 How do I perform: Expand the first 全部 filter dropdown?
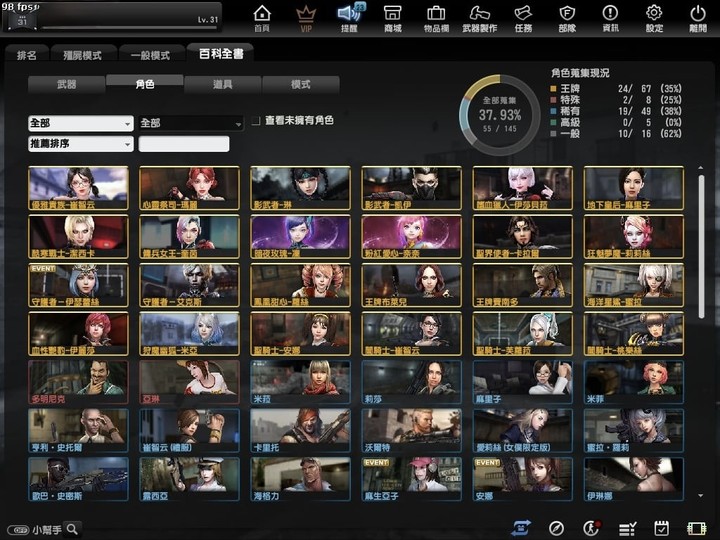click(x=81, y=123)
